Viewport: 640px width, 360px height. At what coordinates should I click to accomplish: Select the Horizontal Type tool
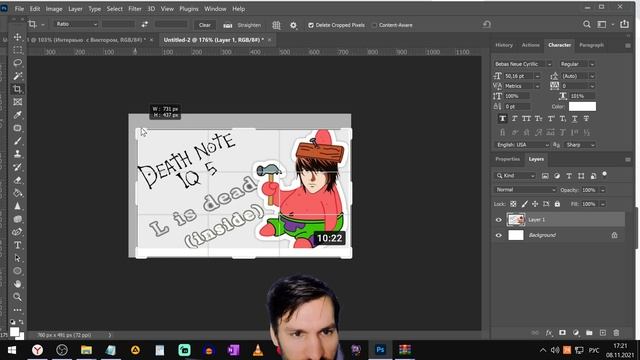(x=17, y=245)
